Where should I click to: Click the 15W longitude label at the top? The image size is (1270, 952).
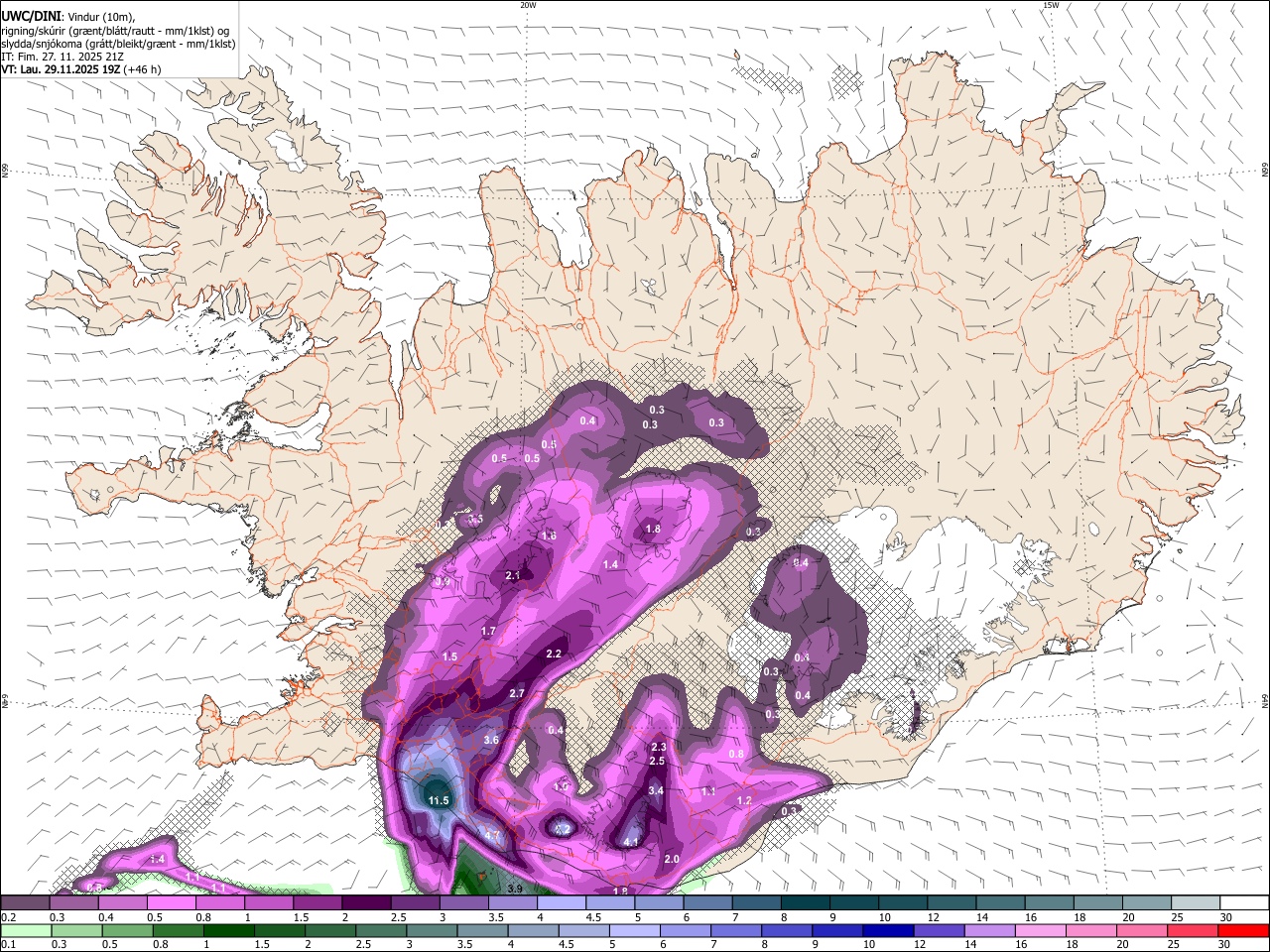pyautogui.click(x=1051, y=5)
